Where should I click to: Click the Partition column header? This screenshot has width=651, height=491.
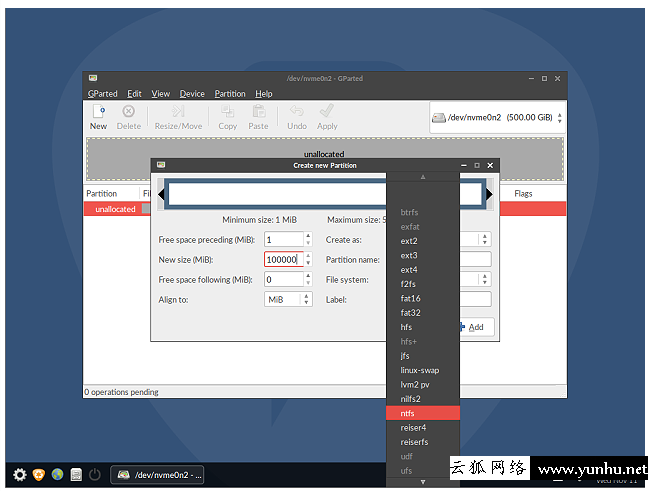[x=102, y=193]
